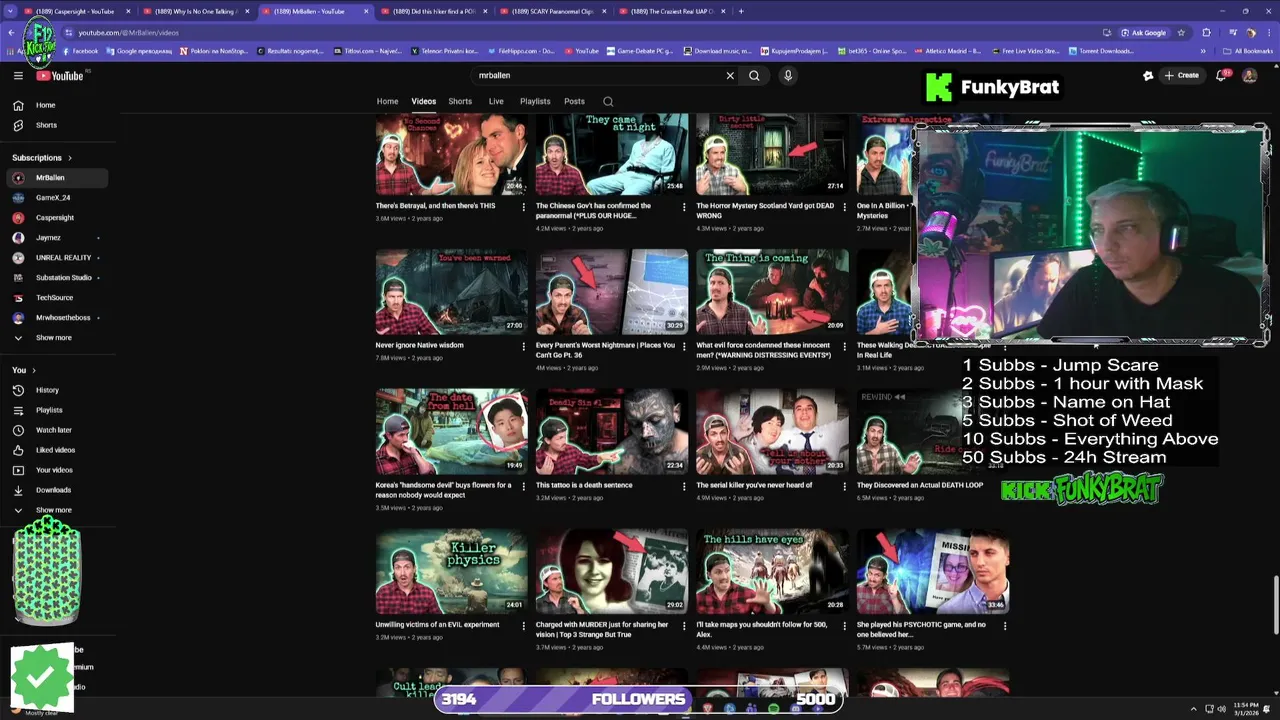Click the page vertical scrollbar thumb
This screenshot has height=720, width=1280.
[x=1274, y=605]
